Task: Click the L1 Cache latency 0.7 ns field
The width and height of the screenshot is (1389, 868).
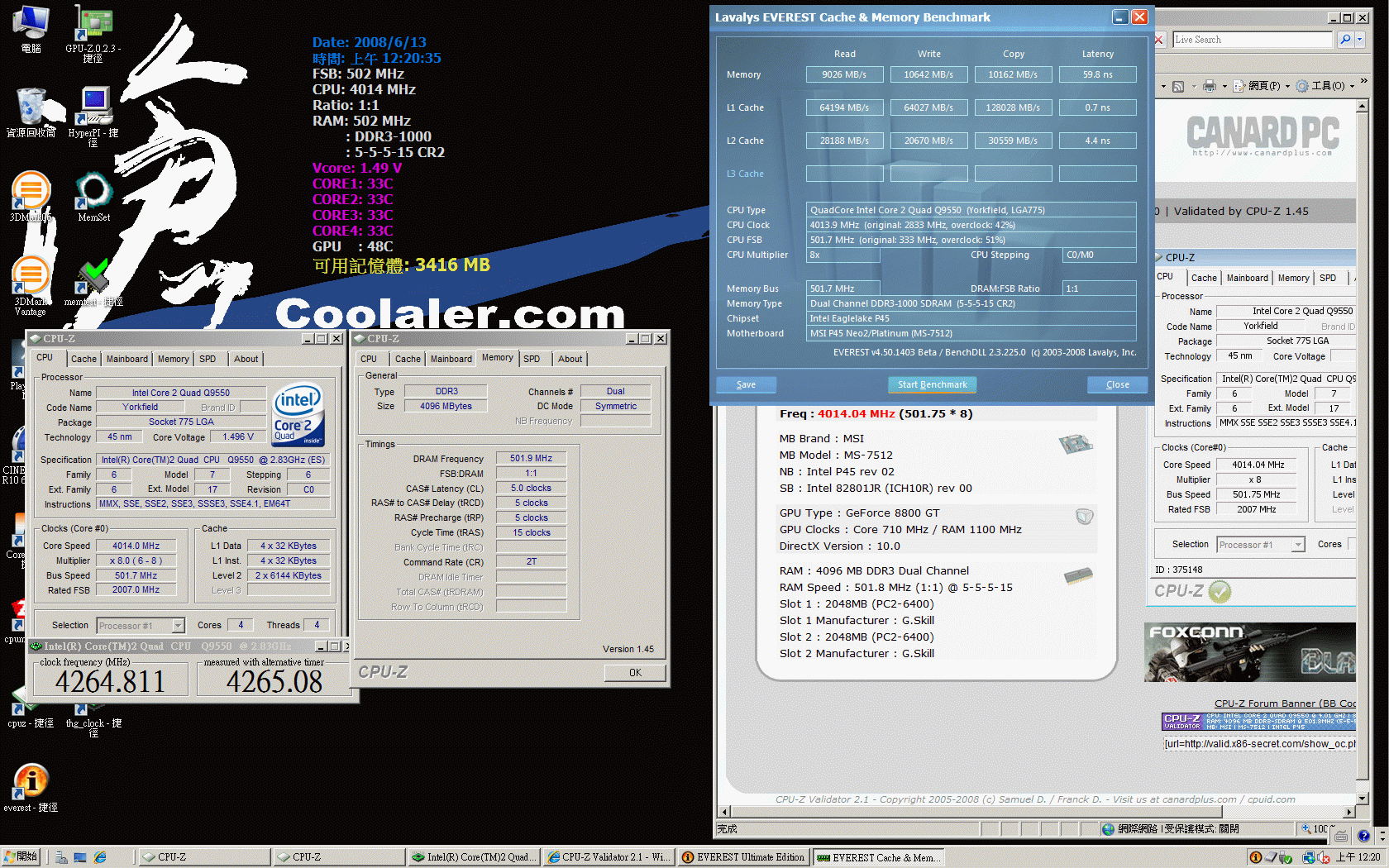Action: tap(1097, 107)
